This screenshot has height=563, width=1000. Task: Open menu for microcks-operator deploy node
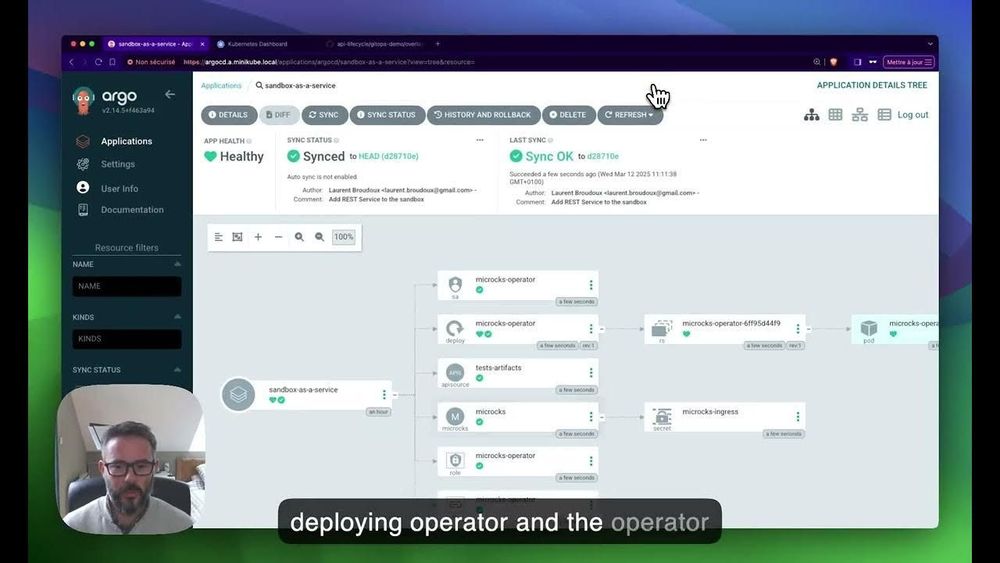591,329
